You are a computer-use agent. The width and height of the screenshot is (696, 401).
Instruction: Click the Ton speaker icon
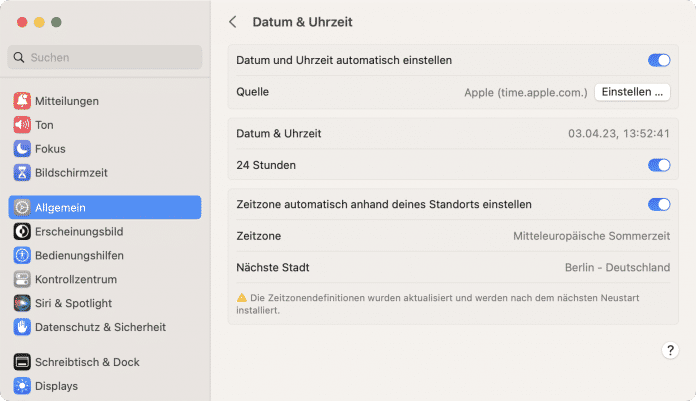22,125
